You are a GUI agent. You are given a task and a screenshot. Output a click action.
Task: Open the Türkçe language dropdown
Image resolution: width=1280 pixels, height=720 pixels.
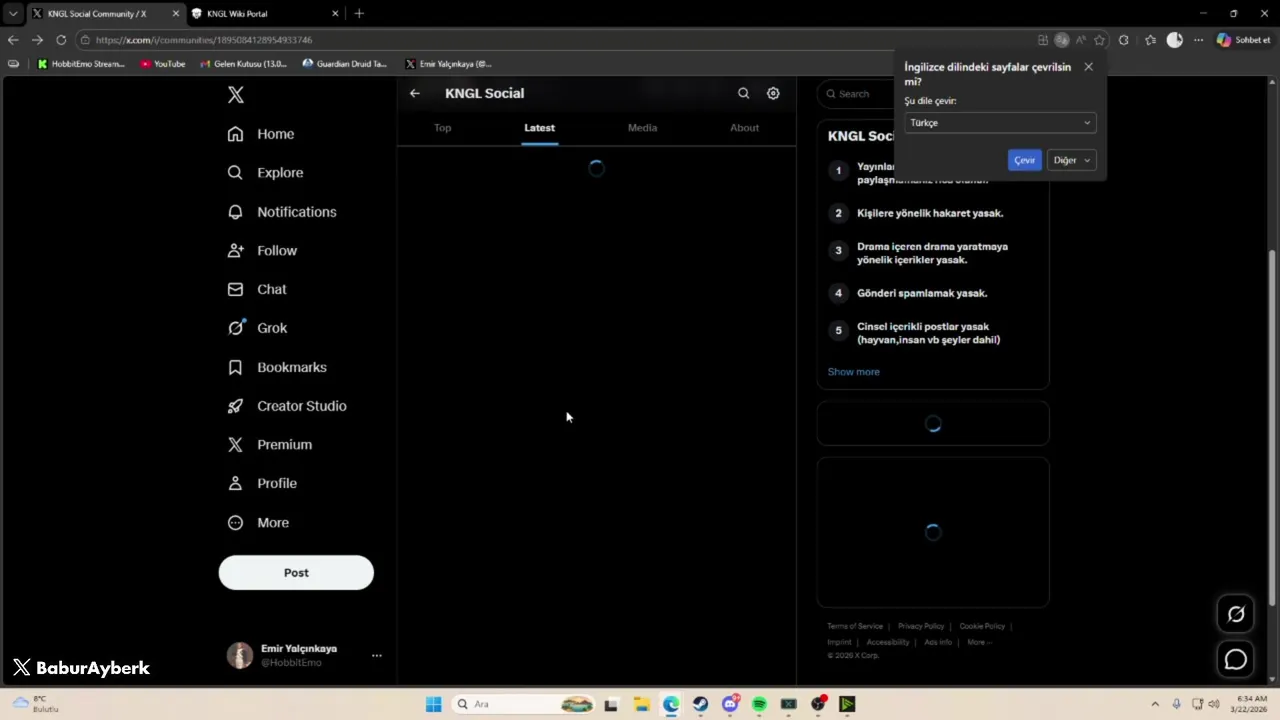click(x=1000, y=123)
